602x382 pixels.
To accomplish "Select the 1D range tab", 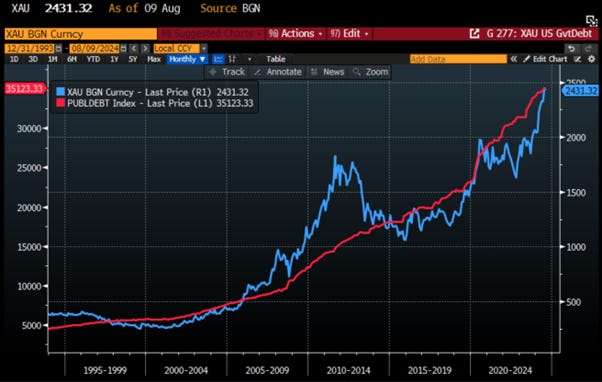I will (x=14, y=59).
